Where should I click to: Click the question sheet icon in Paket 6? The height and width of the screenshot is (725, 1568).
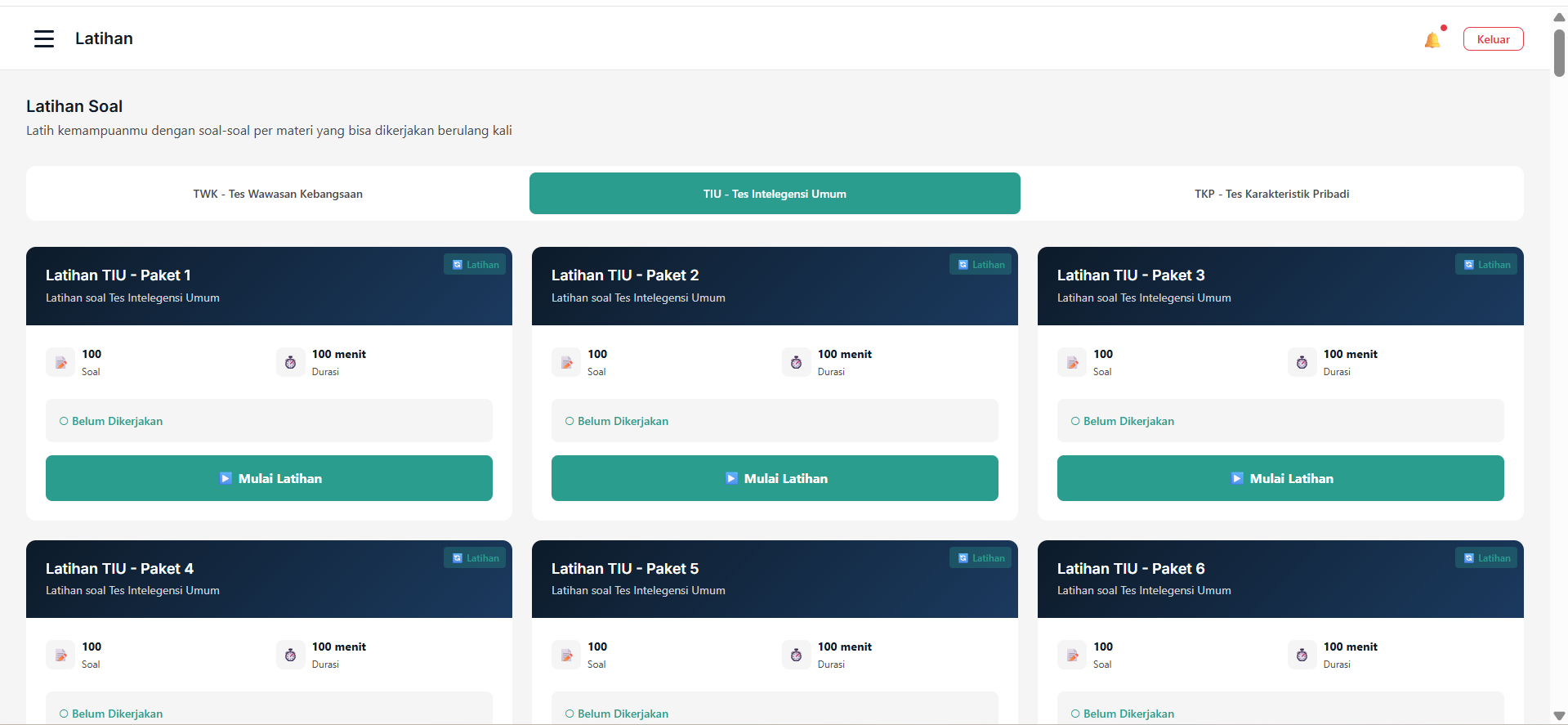coord(1072,655)
